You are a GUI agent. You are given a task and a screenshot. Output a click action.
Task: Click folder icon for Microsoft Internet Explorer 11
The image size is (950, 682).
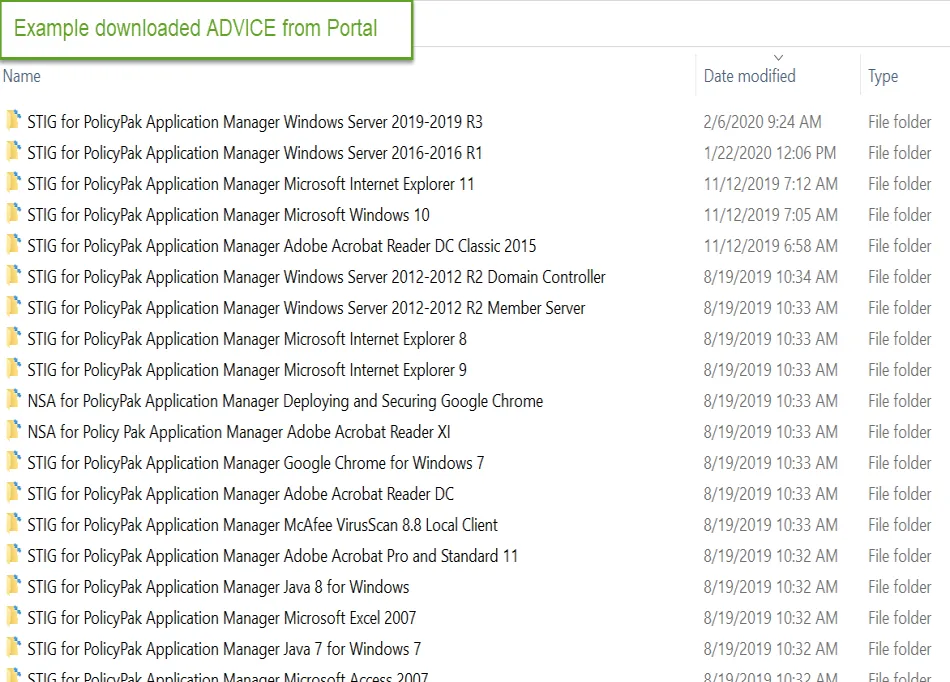pyautogui.click(x=13, y=183)
